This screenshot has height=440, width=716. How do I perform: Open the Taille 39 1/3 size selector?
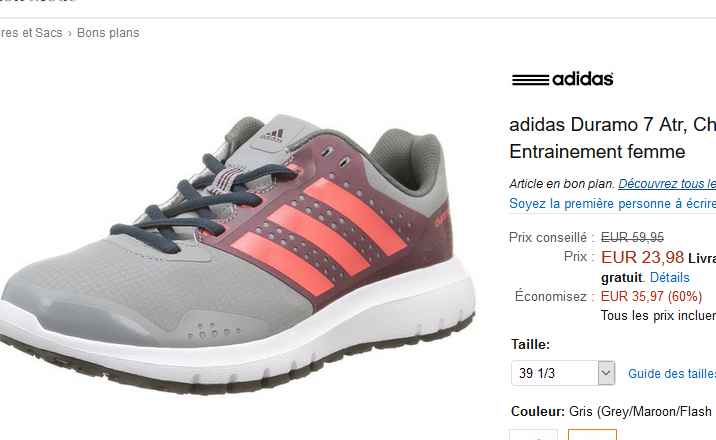tap(563, 373)
